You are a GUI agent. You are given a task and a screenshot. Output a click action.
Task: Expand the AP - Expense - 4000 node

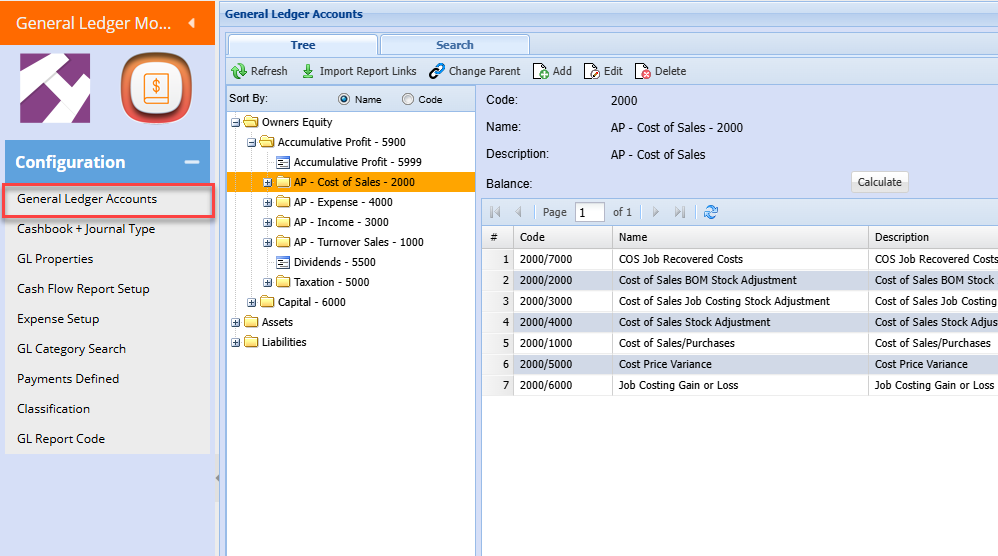268,202
